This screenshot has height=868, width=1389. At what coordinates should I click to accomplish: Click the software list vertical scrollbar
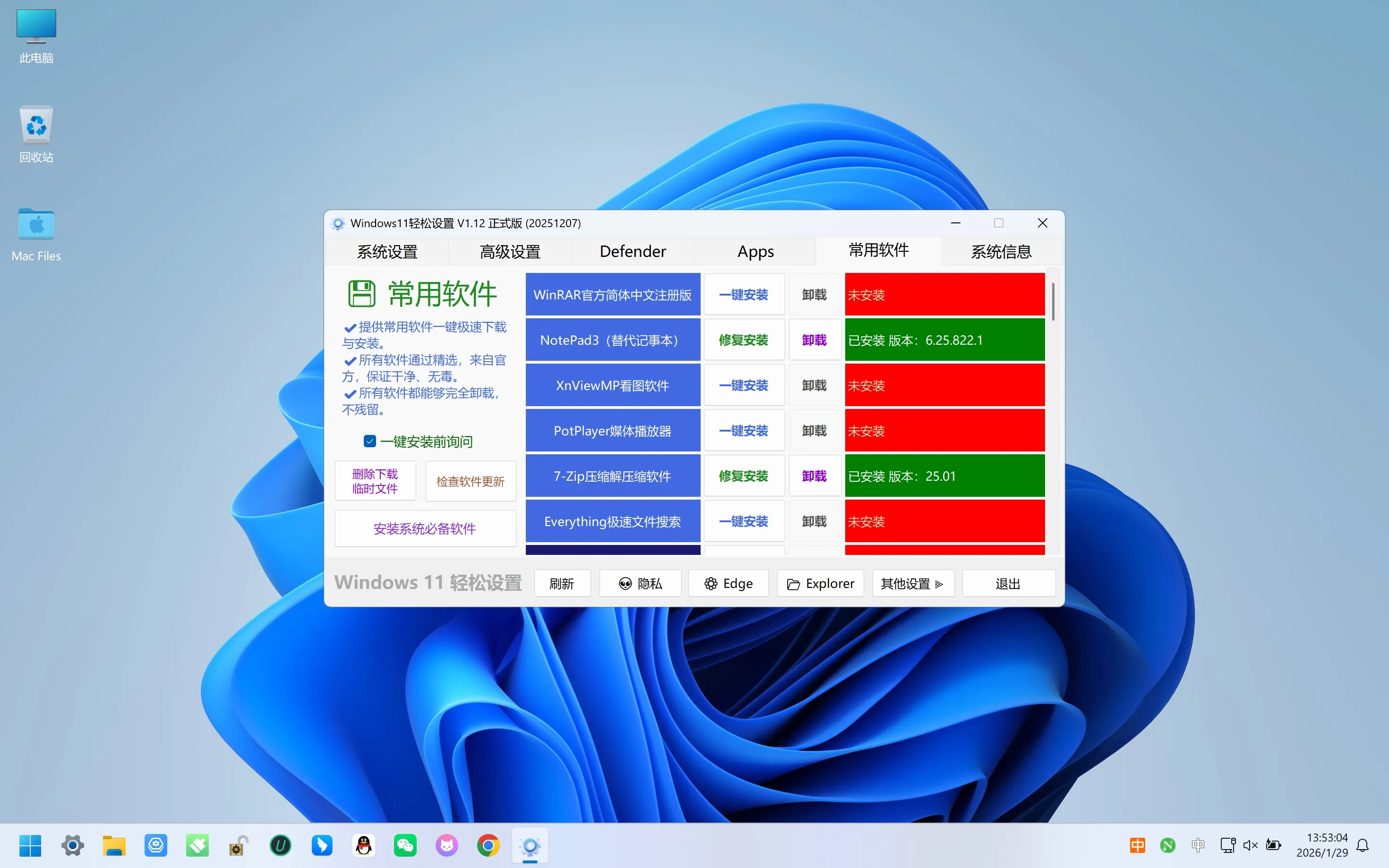[x=1053, y=301]
